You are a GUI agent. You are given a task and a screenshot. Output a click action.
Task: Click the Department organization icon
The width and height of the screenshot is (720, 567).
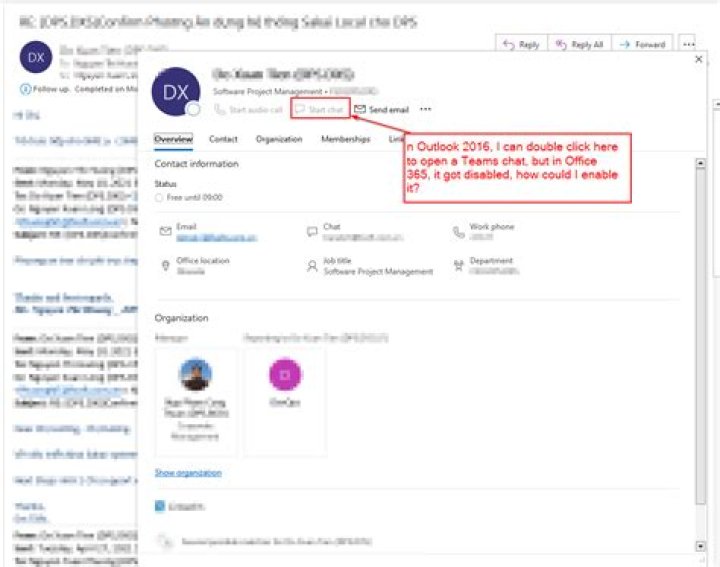(x=458, y=265)
